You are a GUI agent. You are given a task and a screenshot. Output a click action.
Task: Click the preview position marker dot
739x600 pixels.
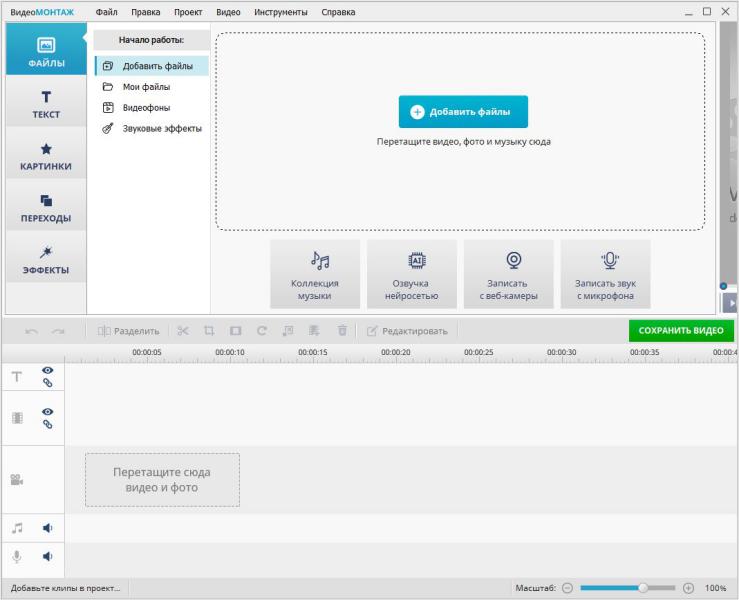[x=723, y=286]
